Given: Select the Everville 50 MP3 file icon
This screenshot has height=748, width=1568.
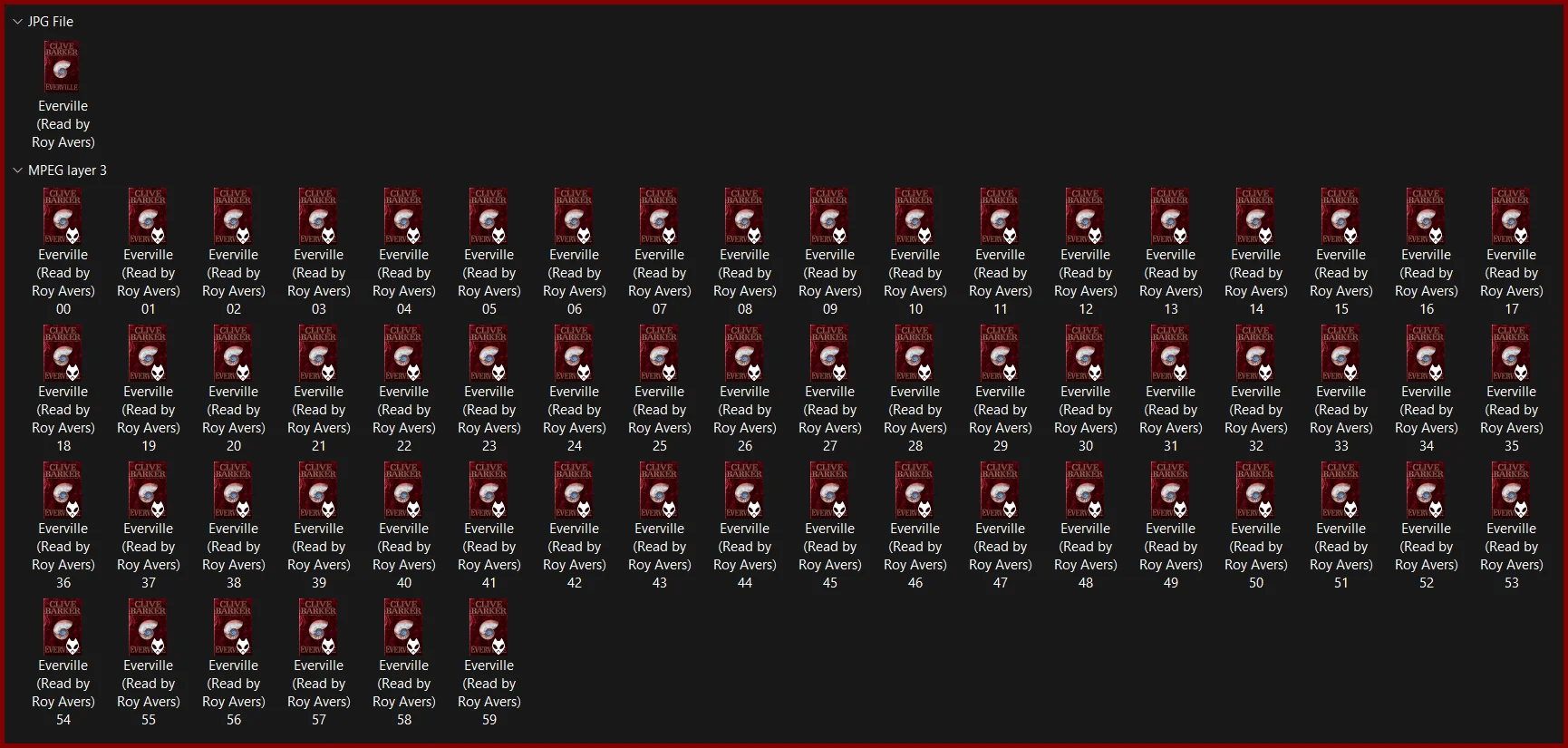Looking at the screenshot, I should click(1255, 490).
